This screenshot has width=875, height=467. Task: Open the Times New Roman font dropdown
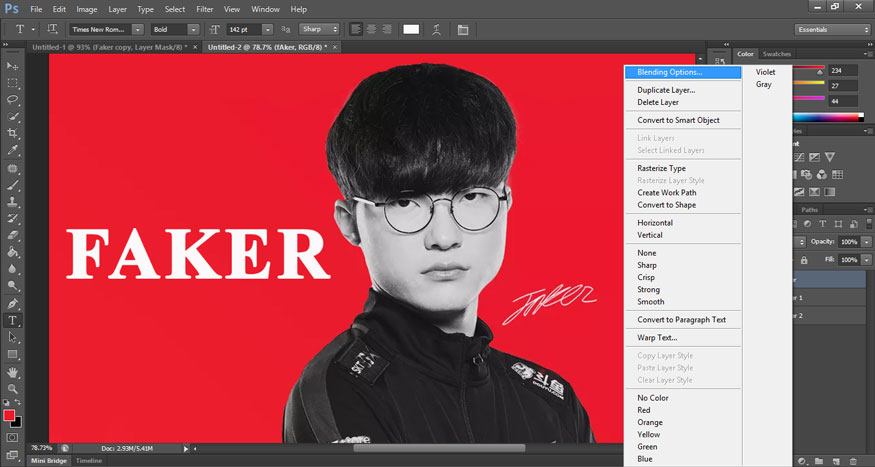pos(137,30)
